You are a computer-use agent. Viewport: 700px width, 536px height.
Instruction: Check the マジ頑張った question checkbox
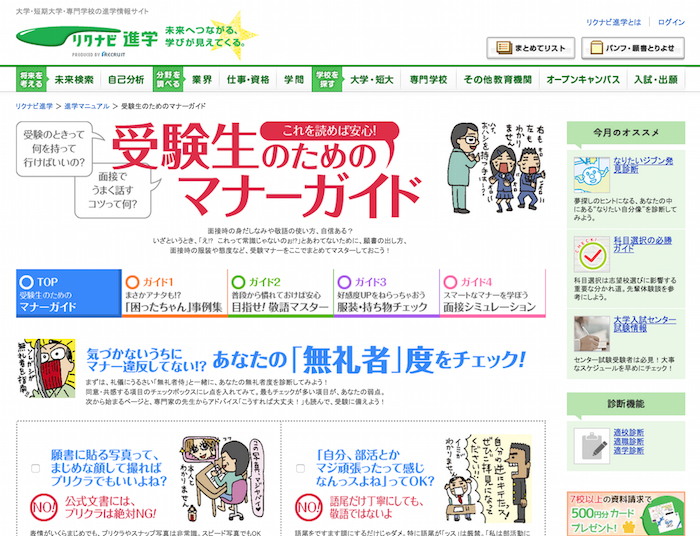(300, 468)
